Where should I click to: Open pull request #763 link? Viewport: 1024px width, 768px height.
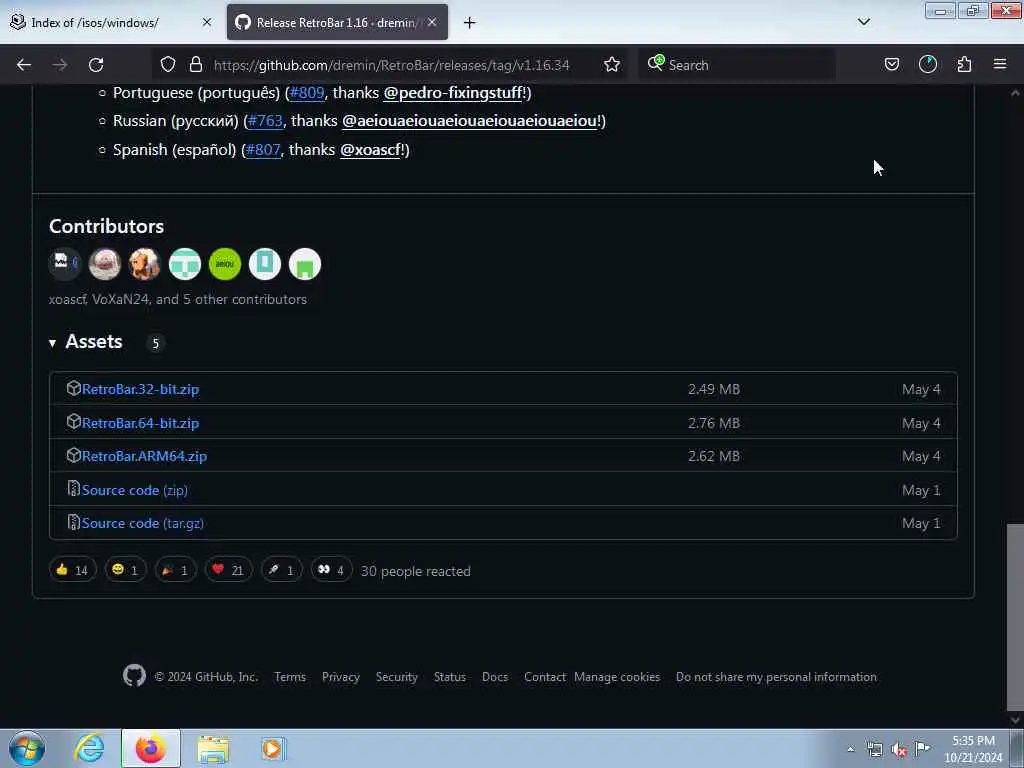tap(265, 121)
